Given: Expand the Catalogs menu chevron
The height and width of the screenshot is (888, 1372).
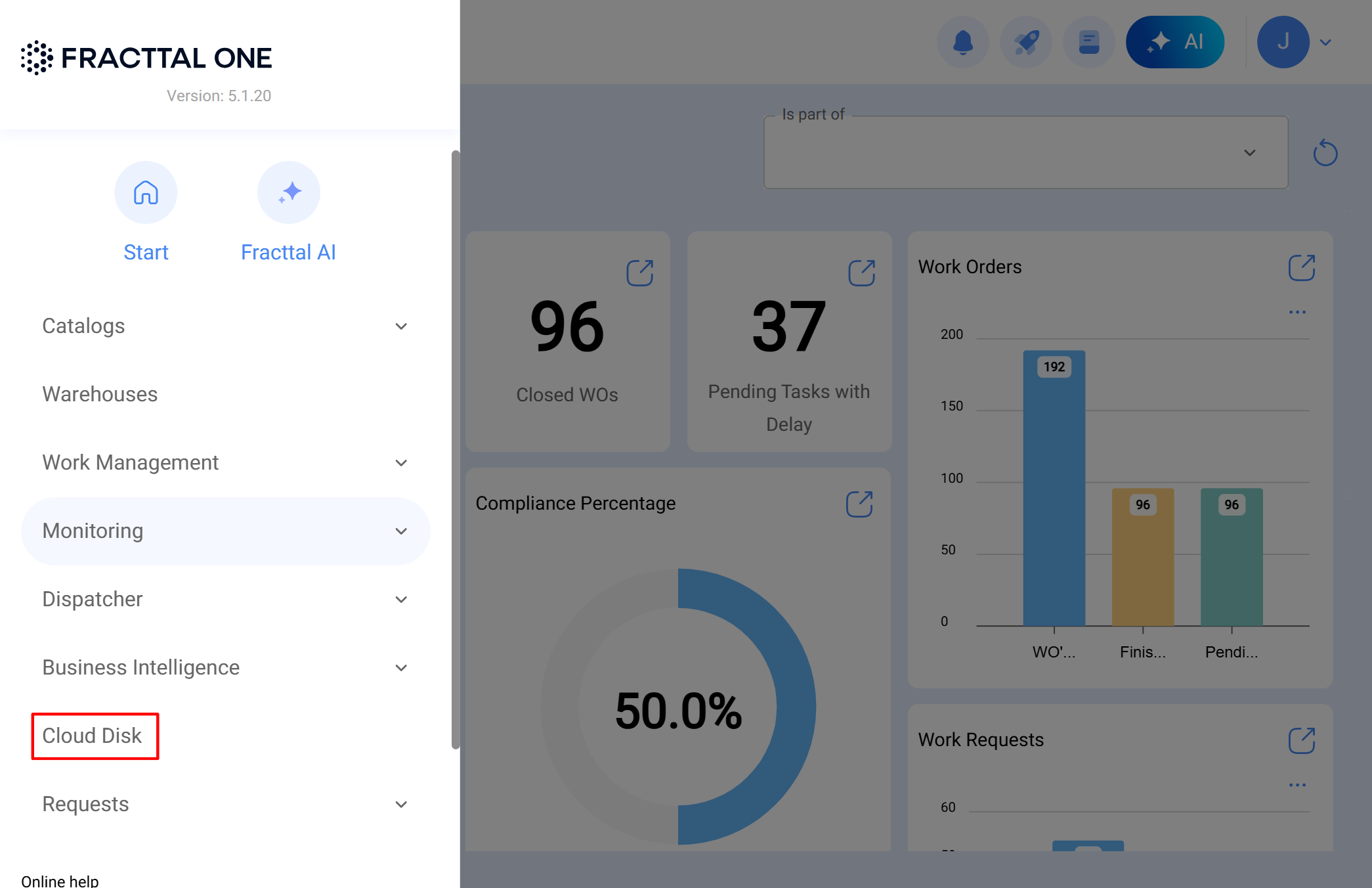Looking at the screenshot, I should tap(401, 326).
